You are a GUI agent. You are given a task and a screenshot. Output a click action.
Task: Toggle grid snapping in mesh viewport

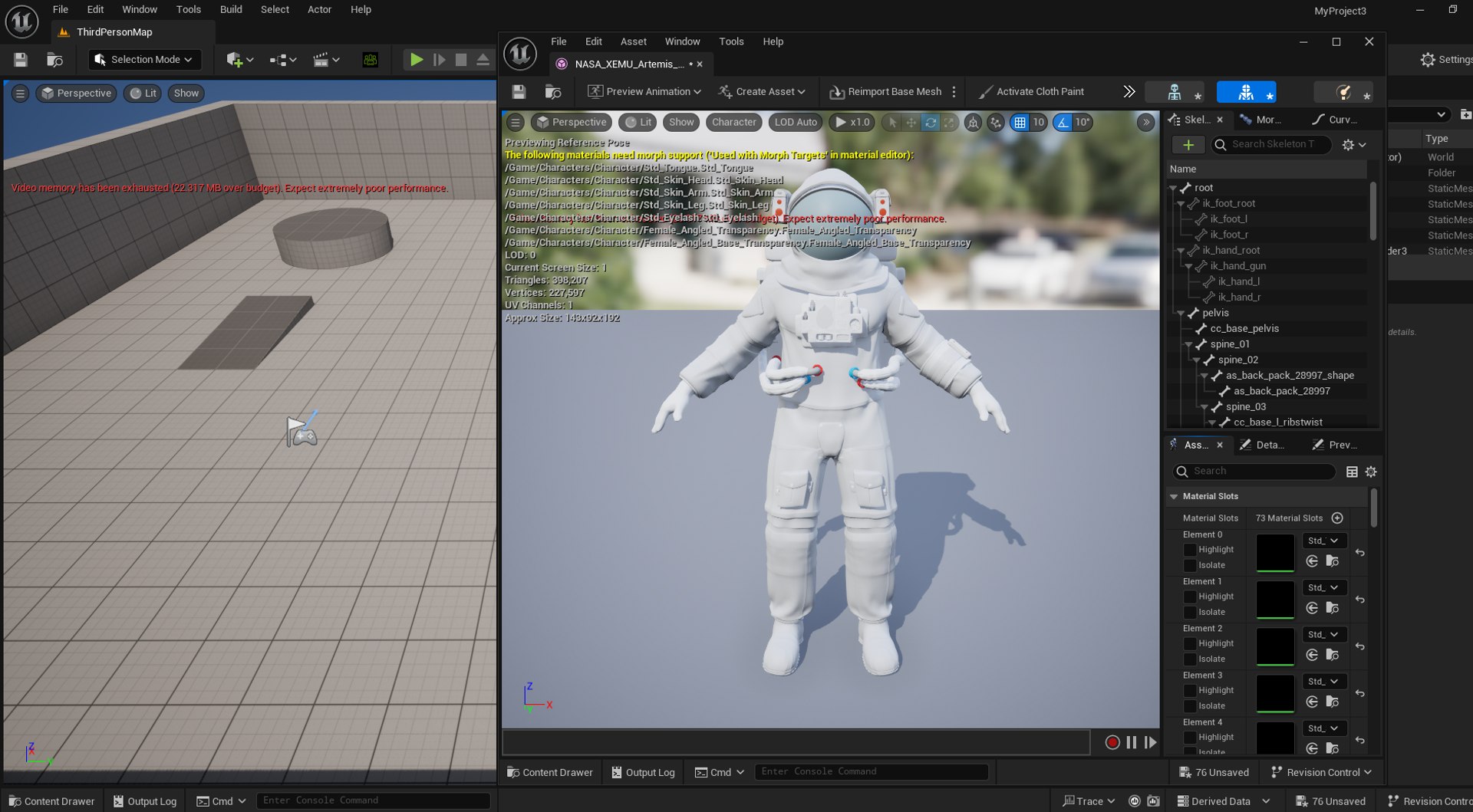(1020, 123)
